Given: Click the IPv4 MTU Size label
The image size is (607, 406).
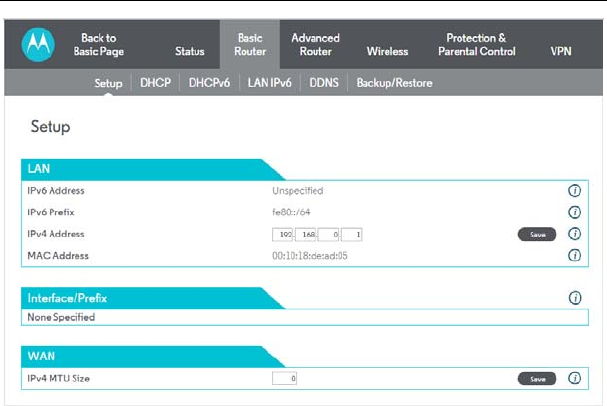Looking at the screenshot, I should (x=58, y=378).
